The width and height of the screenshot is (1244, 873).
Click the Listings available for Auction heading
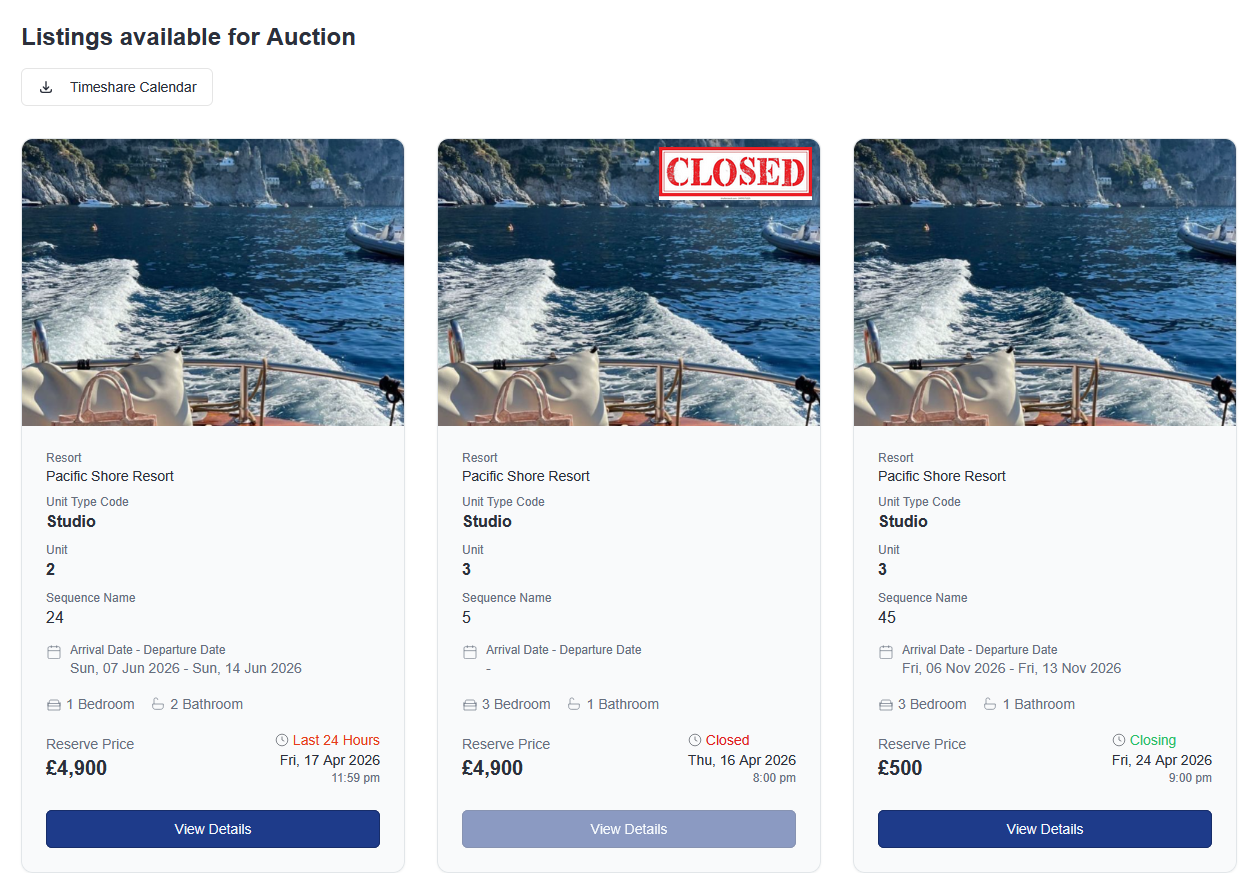tap(189, 37)
